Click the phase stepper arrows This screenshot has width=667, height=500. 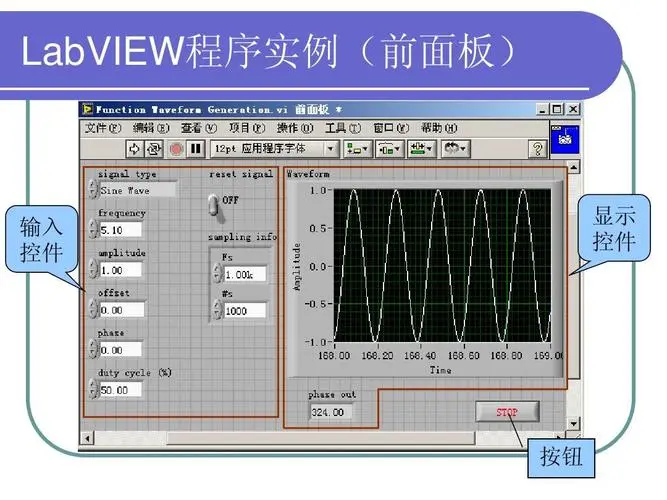point(93,349)
